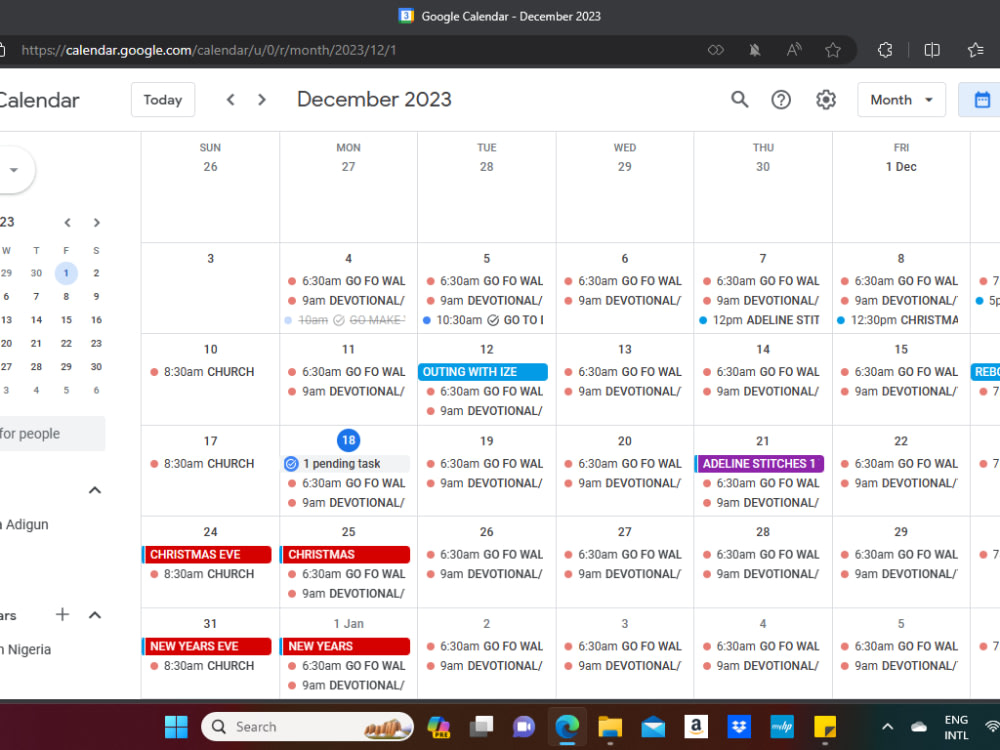Open Copilot preview in taskbar
This screenshot has width=1000, height=750.
pyautogui.click(x=438, y=726)
